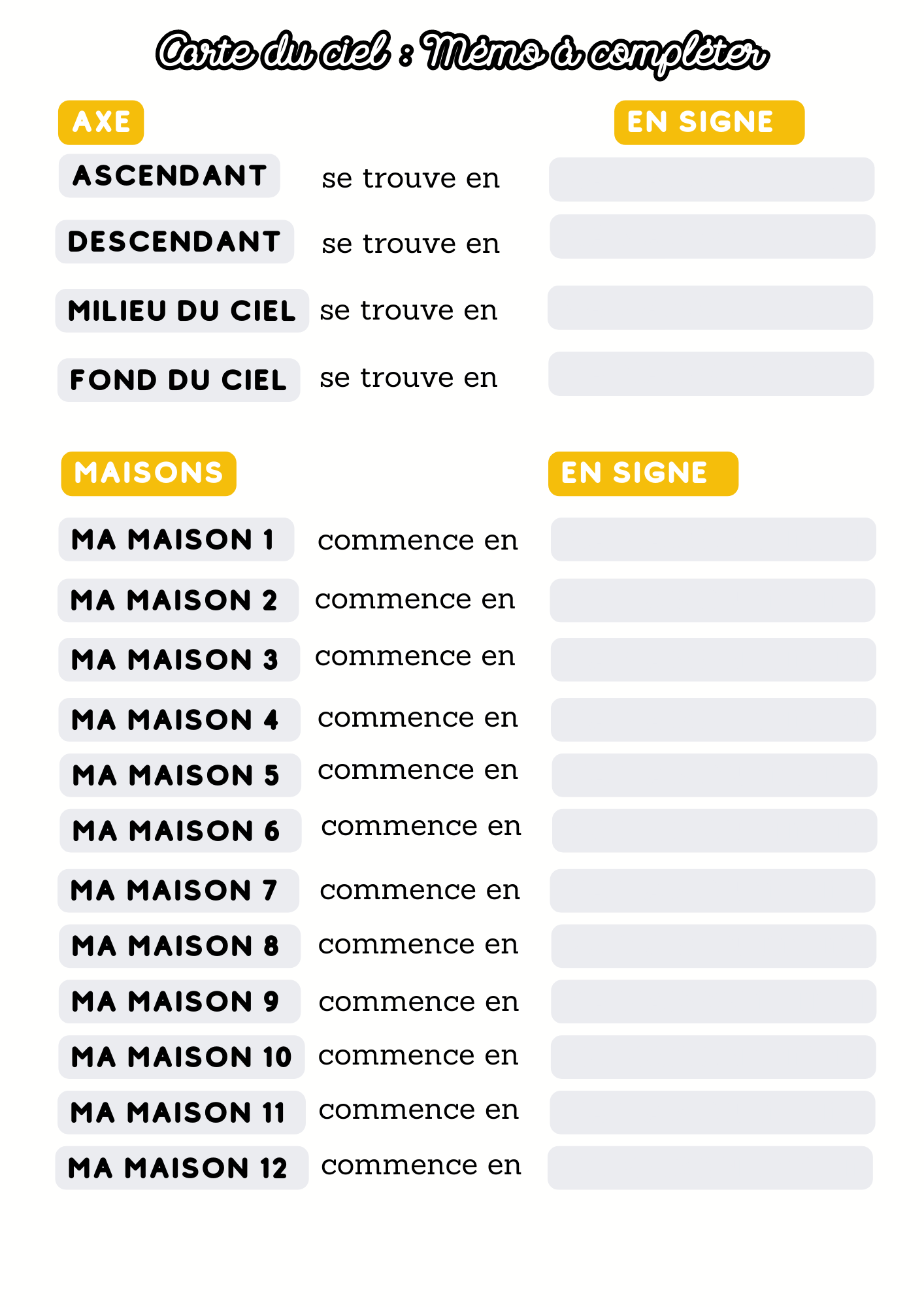
Task: Select the Descendant sign answer box
Action: coord(712,237)
